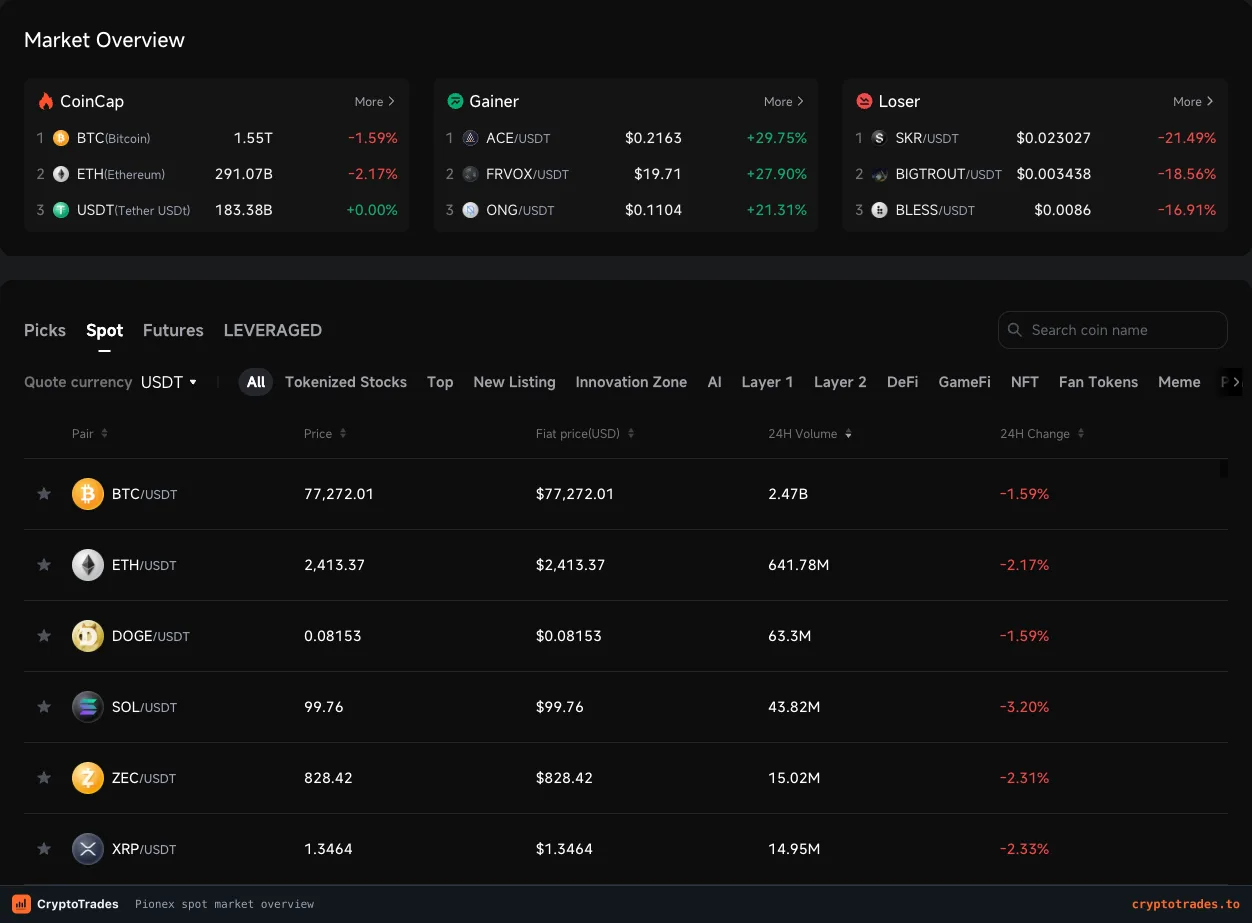1252x923 pixels.
Task: Click the table's vertical scrollbar thumb
Action: tap(1224, 469)
